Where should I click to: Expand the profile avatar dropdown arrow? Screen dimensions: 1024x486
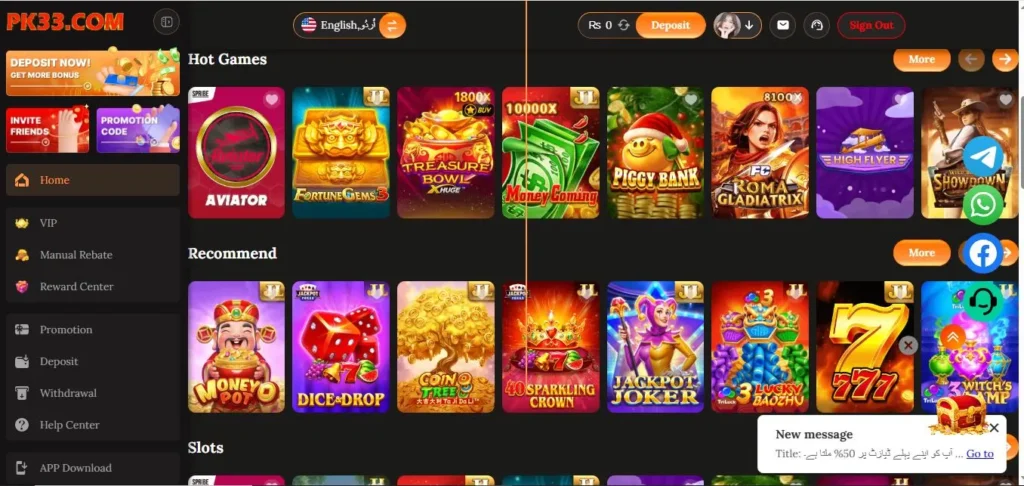tap(749, 25)
